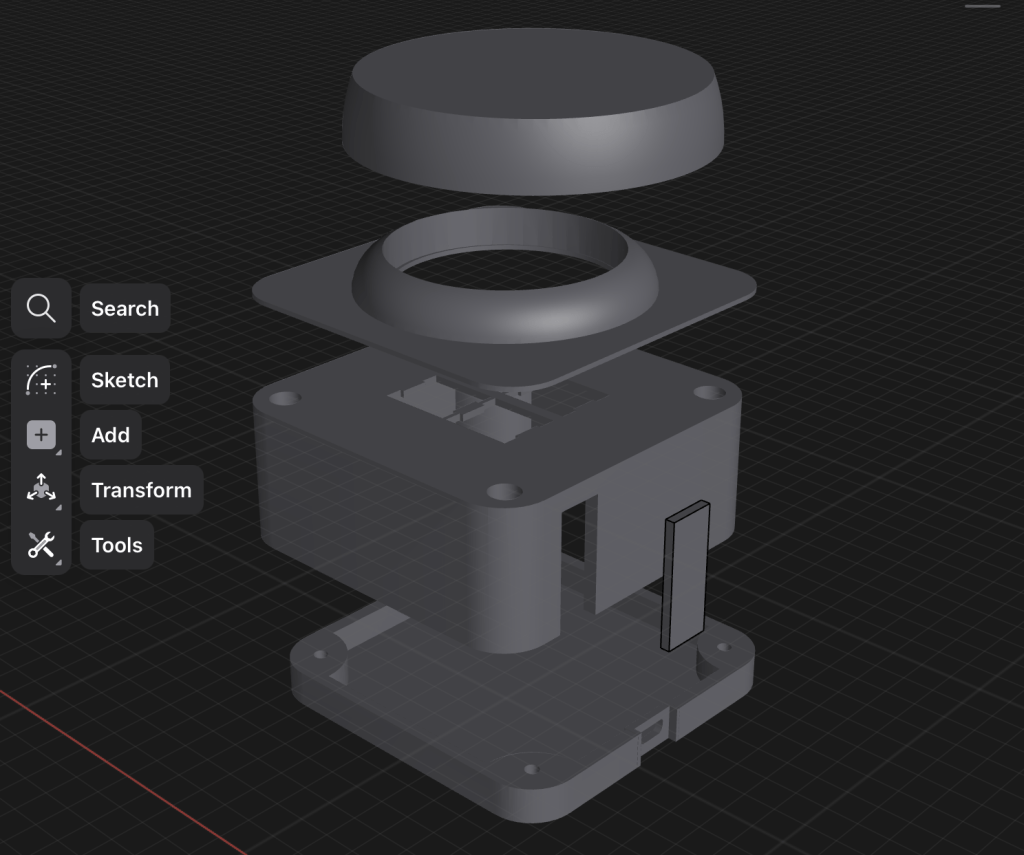Viewport: 1024px width, 855px height.
Task: Tap the handle bar at top right
Action: tap(982, 6)
